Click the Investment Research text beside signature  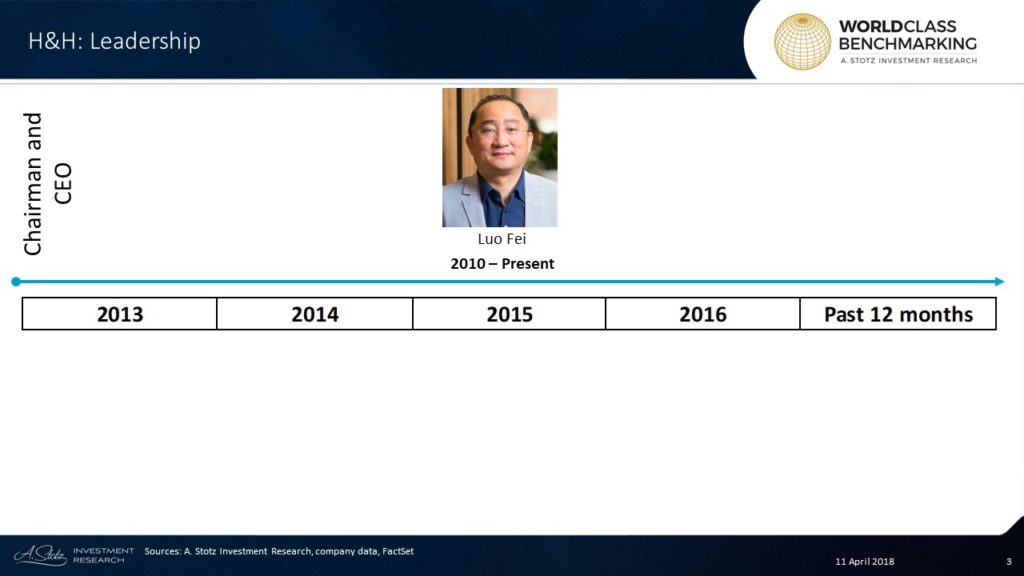(x=103, y=555)
